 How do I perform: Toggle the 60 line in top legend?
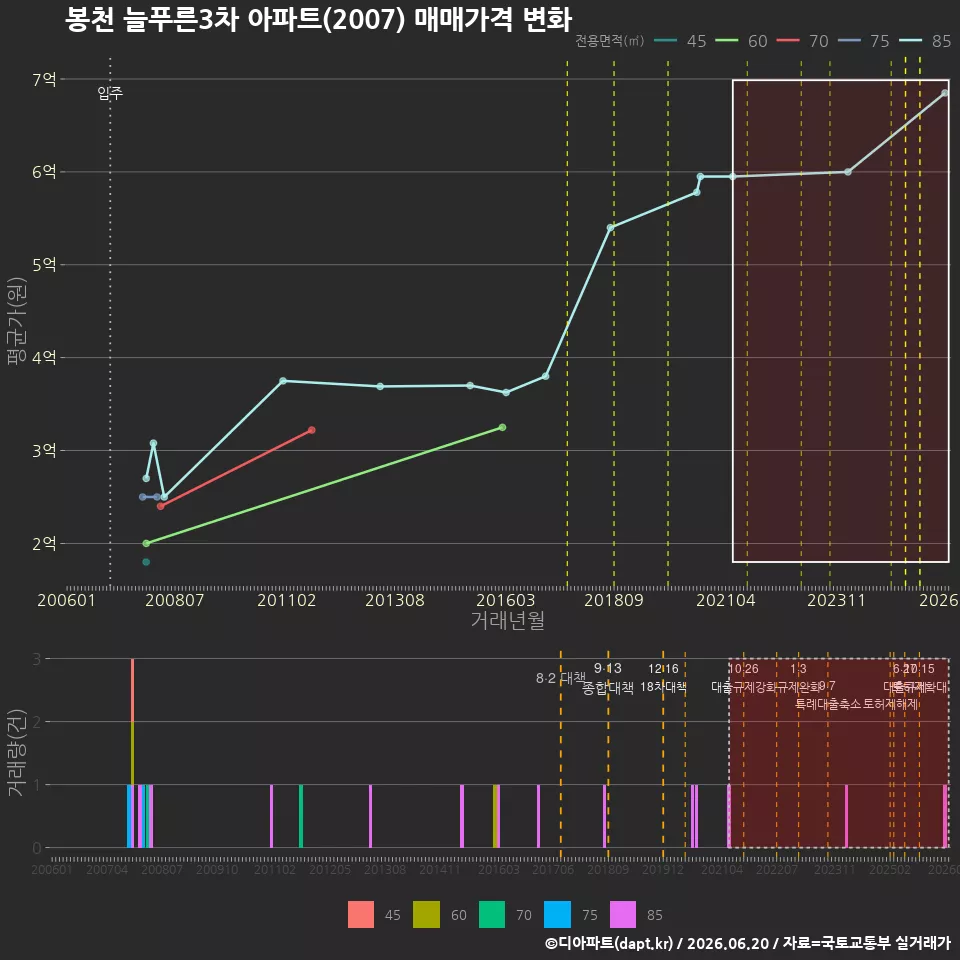[x=741, y=41]
